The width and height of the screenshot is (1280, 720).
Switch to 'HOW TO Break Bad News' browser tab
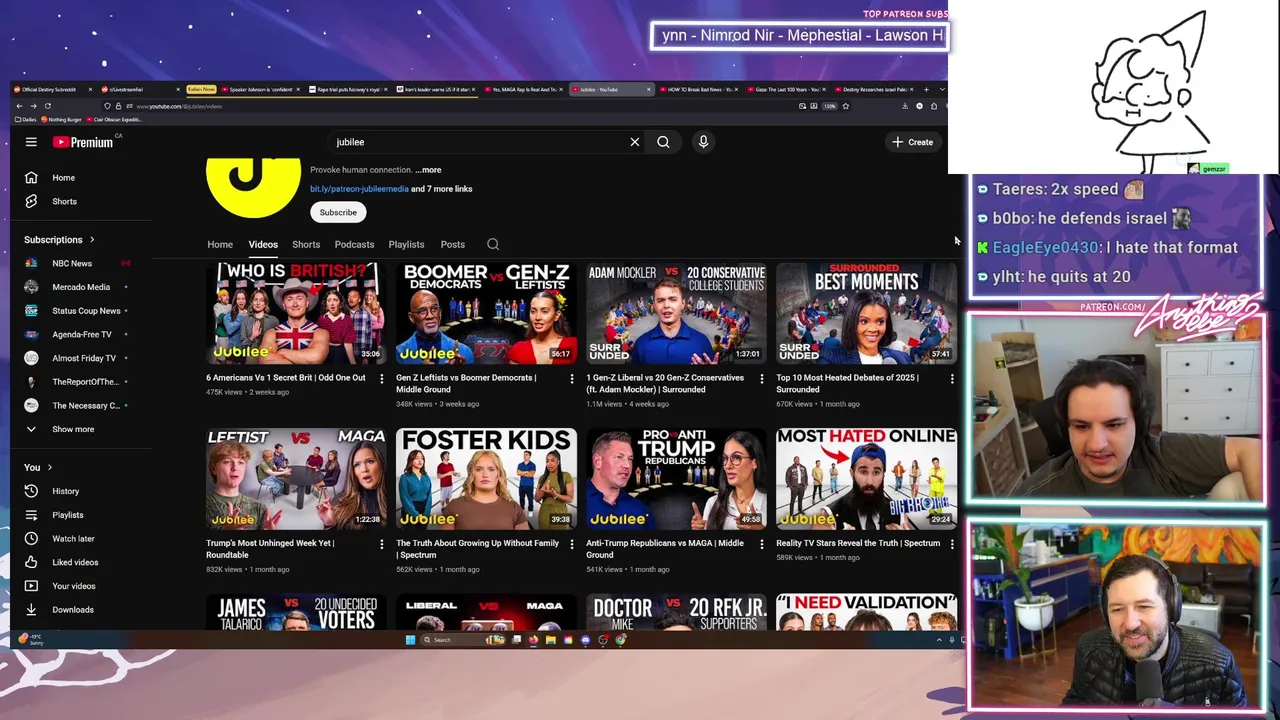coord(700,89)
